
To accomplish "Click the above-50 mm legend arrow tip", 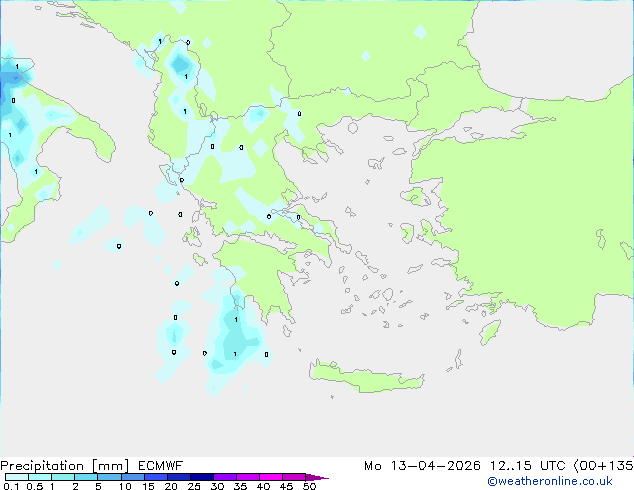I will pyautogui.click(x=317, y=477).
